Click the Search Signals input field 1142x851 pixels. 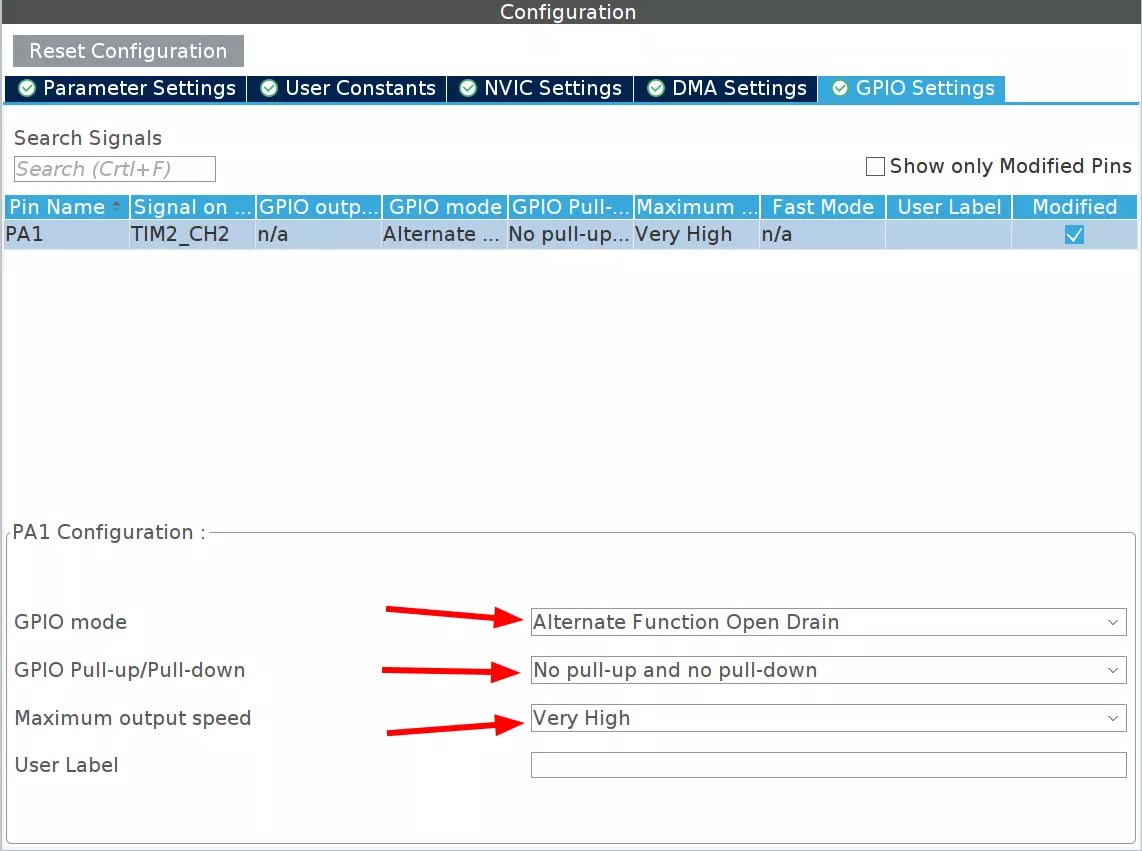(114, 169)
